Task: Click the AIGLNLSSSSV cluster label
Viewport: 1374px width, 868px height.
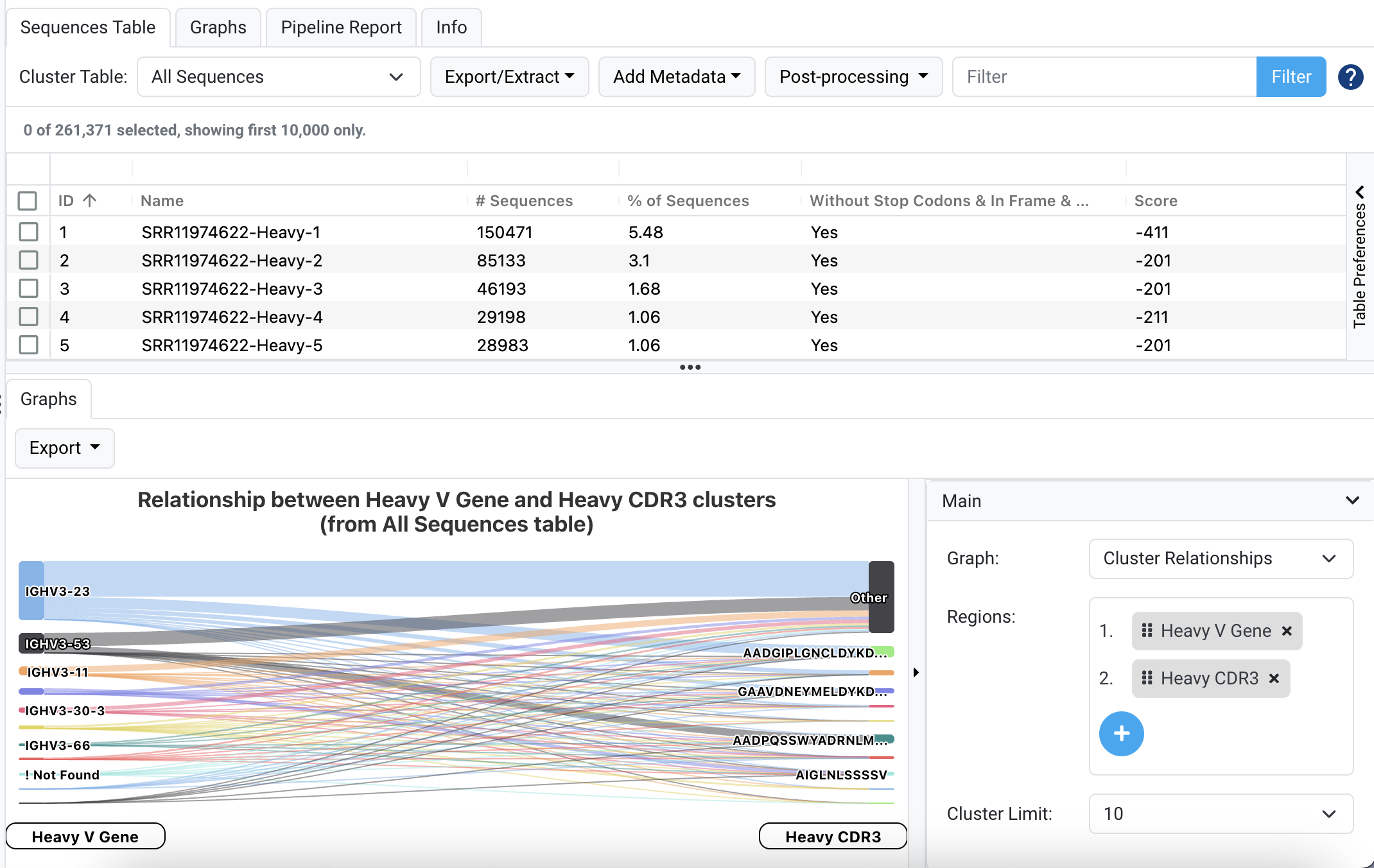Action: click(x=841, y=775)
